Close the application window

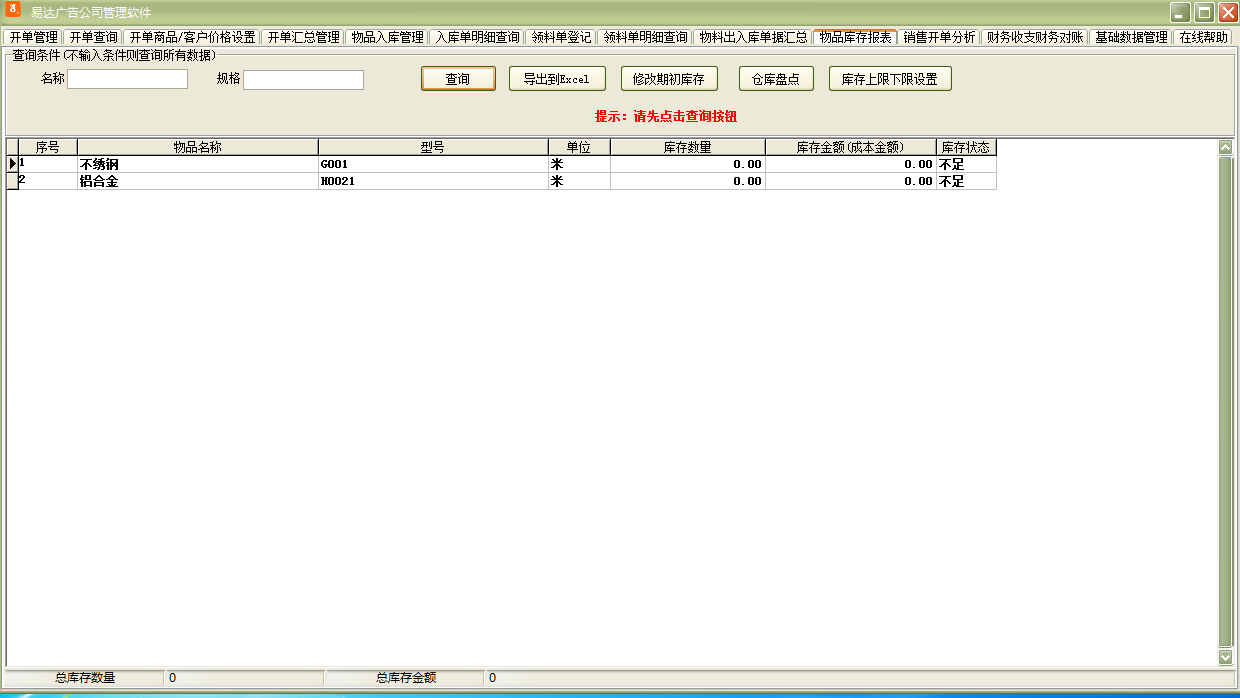pyautogui.click(x=1227, y=12)
